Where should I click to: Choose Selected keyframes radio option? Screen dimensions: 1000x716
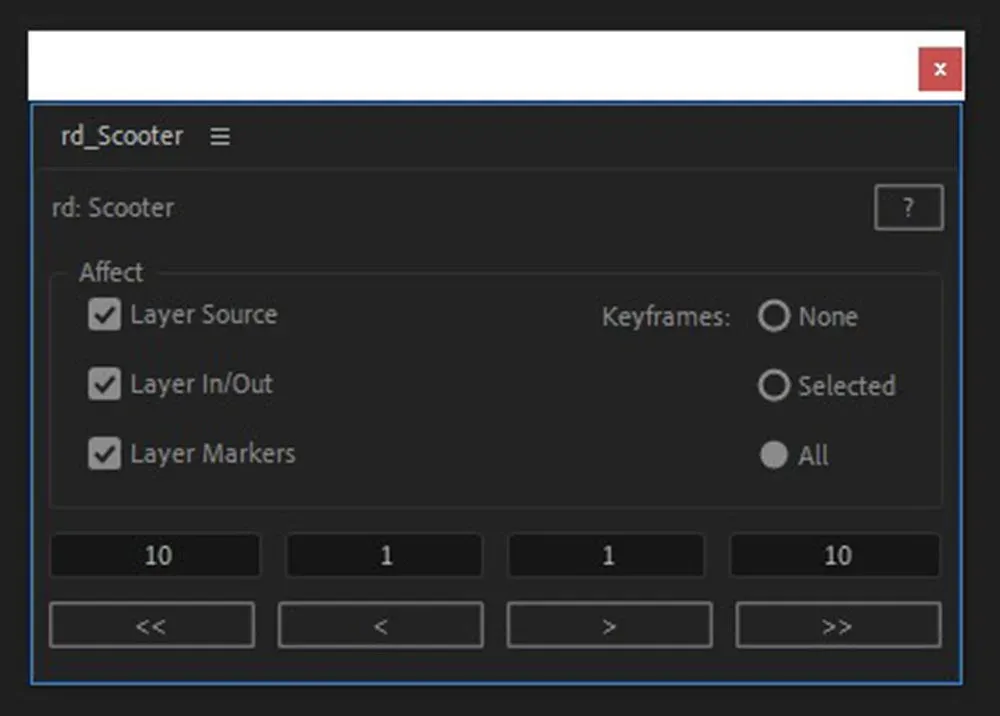tap(774, 385)
